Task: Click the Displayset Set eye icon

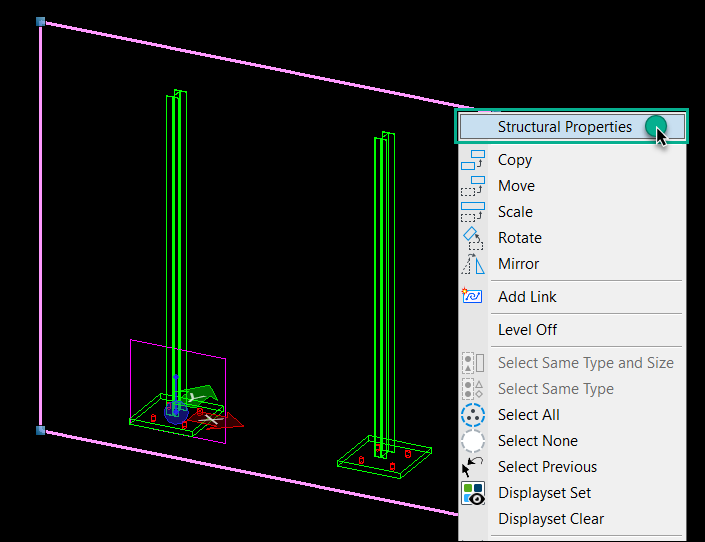Action: 473,493
